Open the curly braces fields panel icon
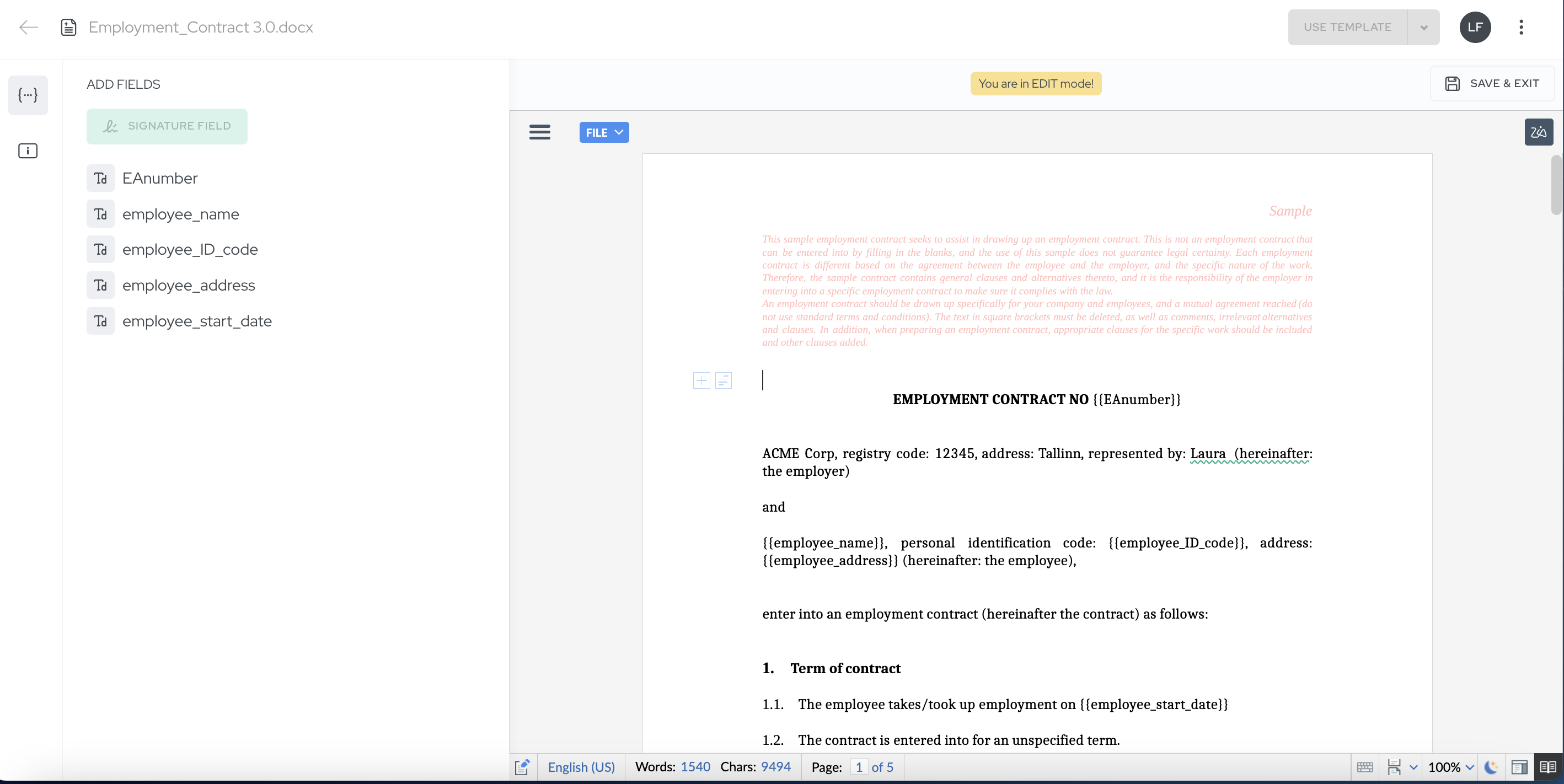The image size is (1564, 784). point(28,95)
